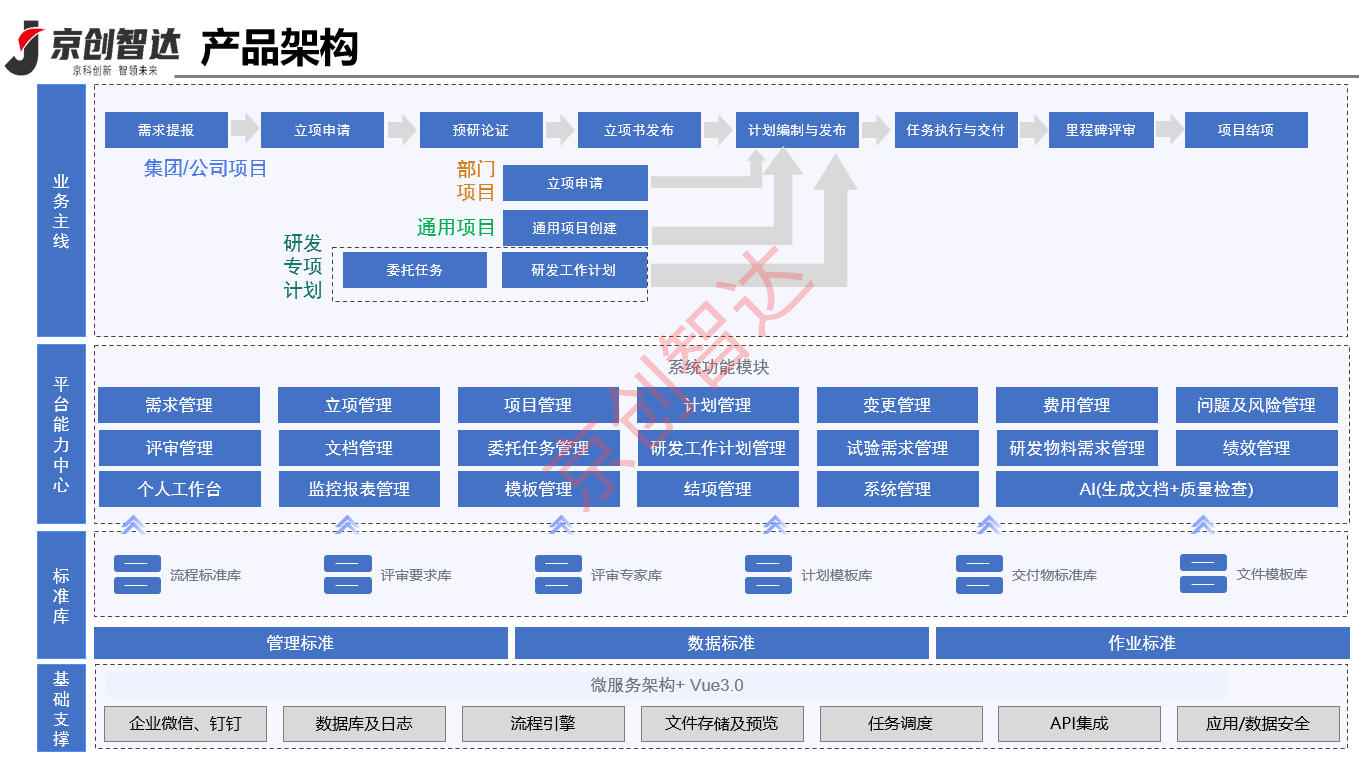
Task: Switch to the 业务主线 section tab
Action: point(60,210)
